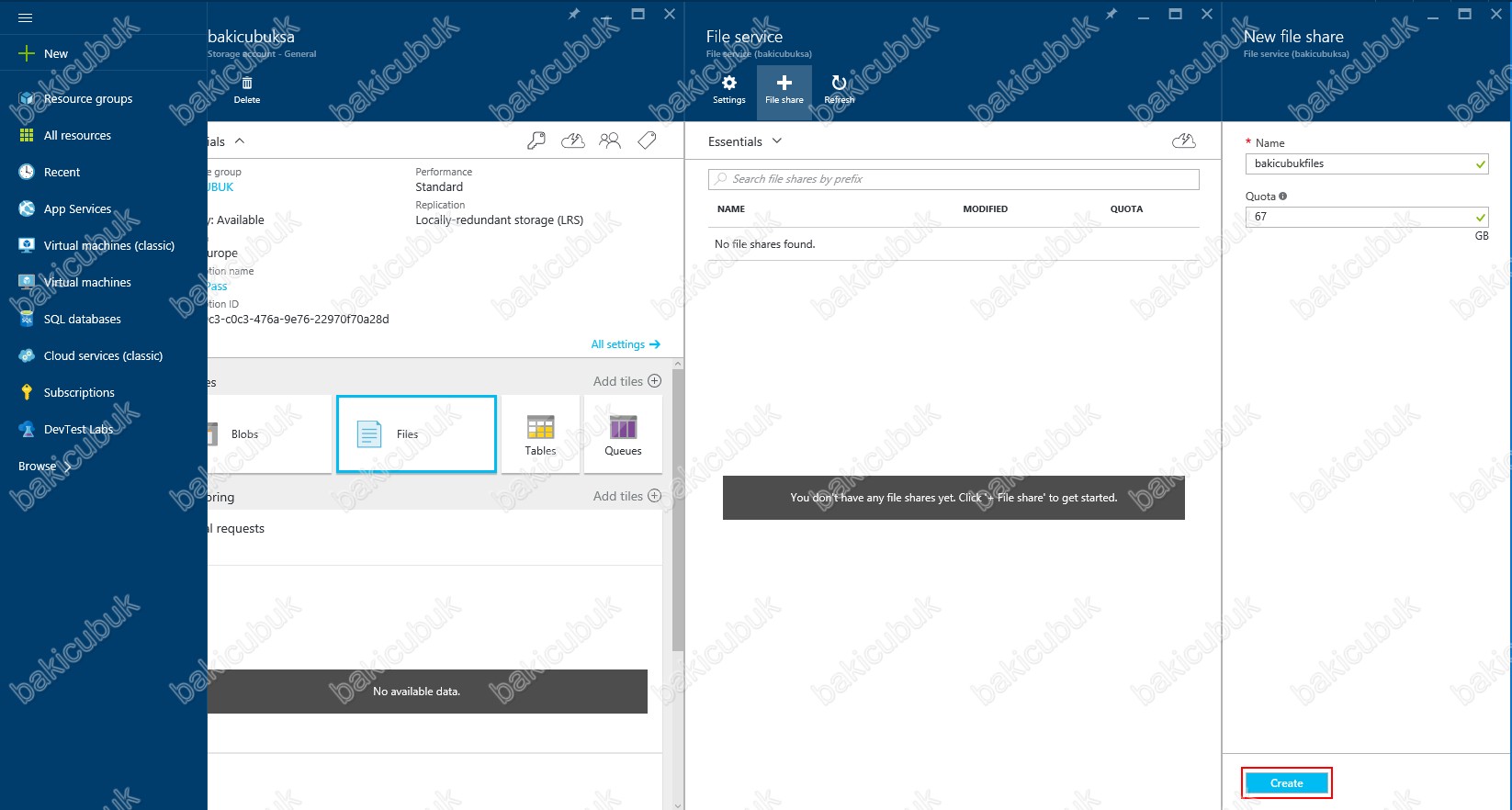Click the Create button
Image resolution: width=1512 pixels, height=810 pixels.
tap(1286, 783)
